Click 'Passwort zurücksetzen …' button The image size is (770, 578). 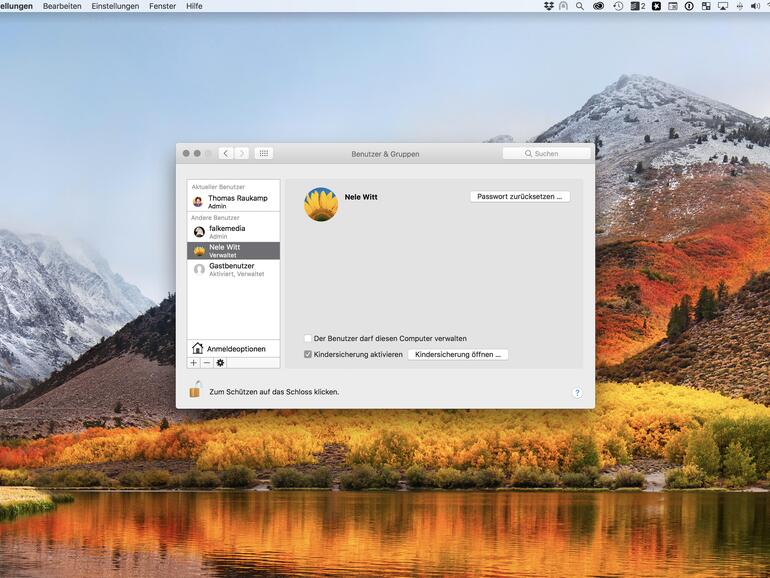[x=519, y=197]
